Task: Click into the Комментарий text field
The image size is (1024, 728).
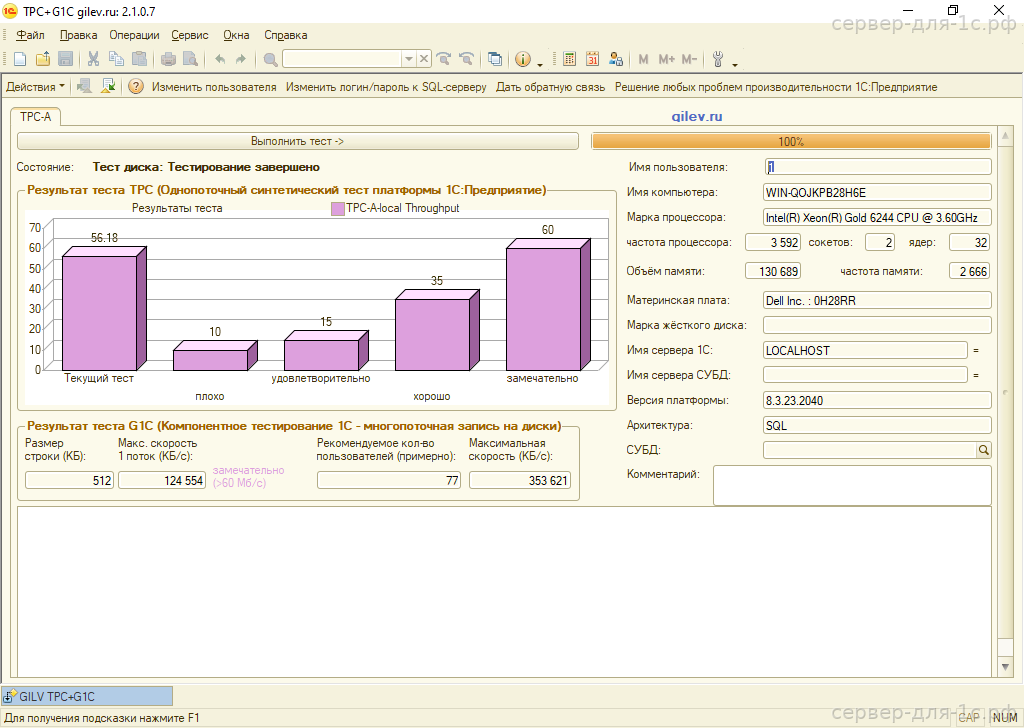Action: (851, 485)
